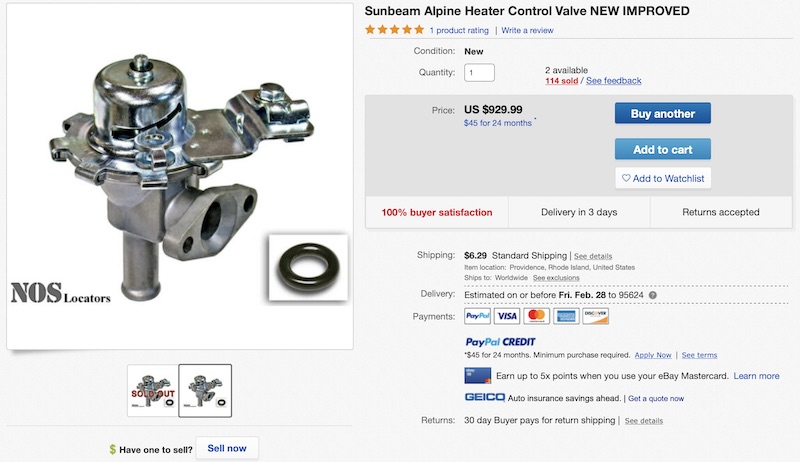This screenshot has width=800, height=462.
Task: Click the Quantity input field
Action: click(x=479, y=72)
